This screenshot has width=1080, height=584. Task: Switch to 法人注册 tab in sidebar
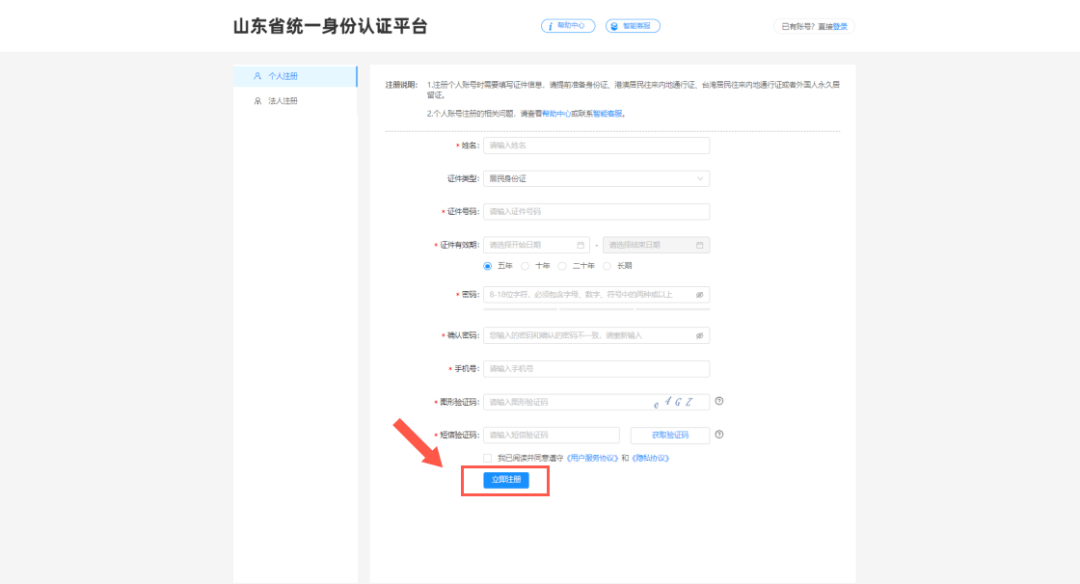point(294,101)
